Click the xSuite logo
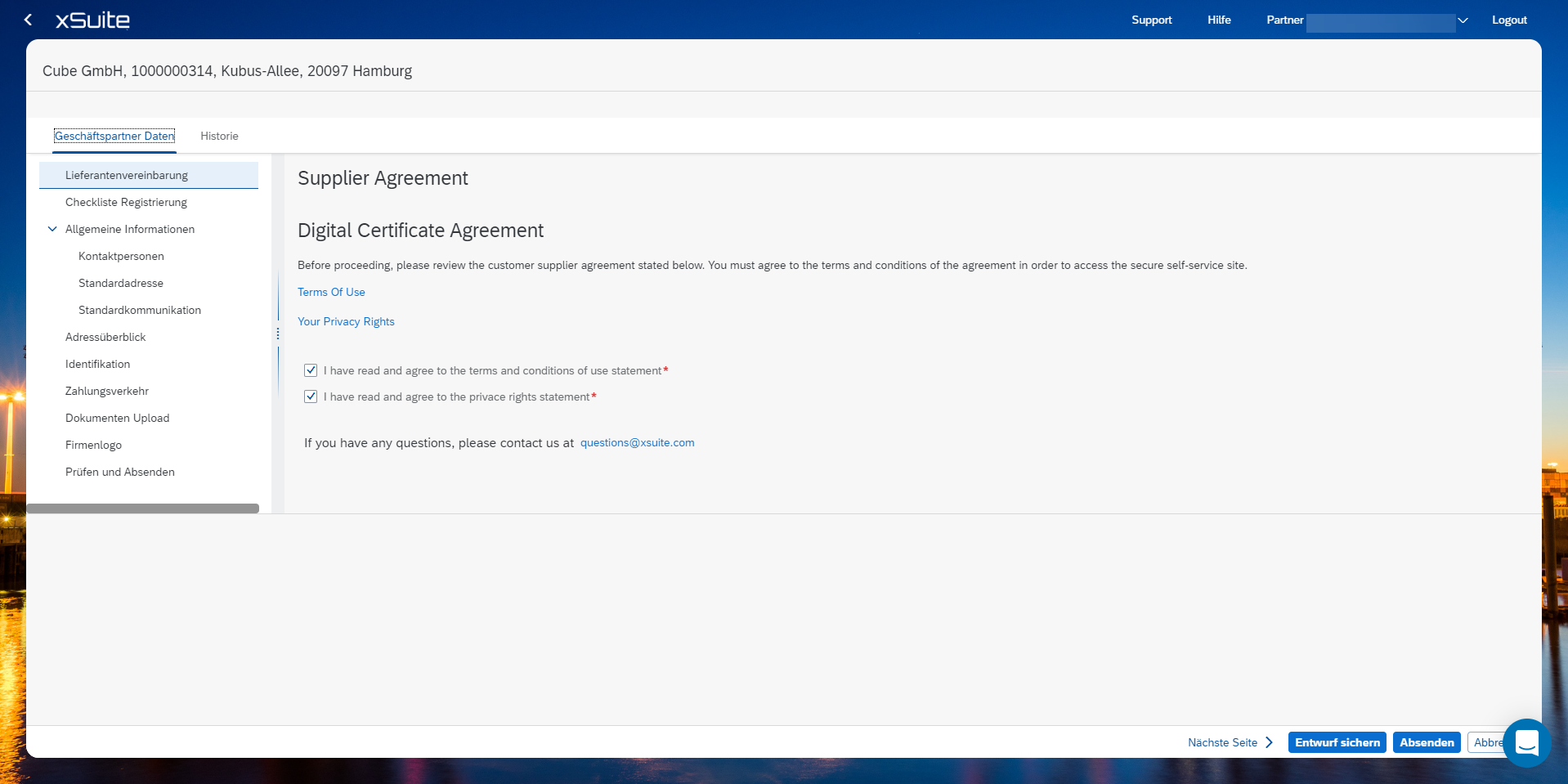The height and width of the screenshot is (784, 1568). click(x=92, y=20)
